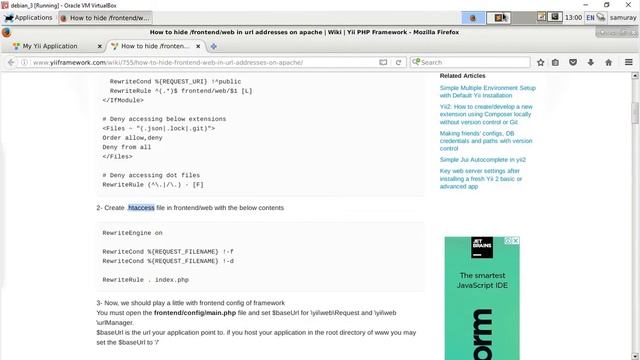Click the 'Related Articles' heading
Image resolution: width=640 pixels, height=360 pixels.
tap(462, 76)
